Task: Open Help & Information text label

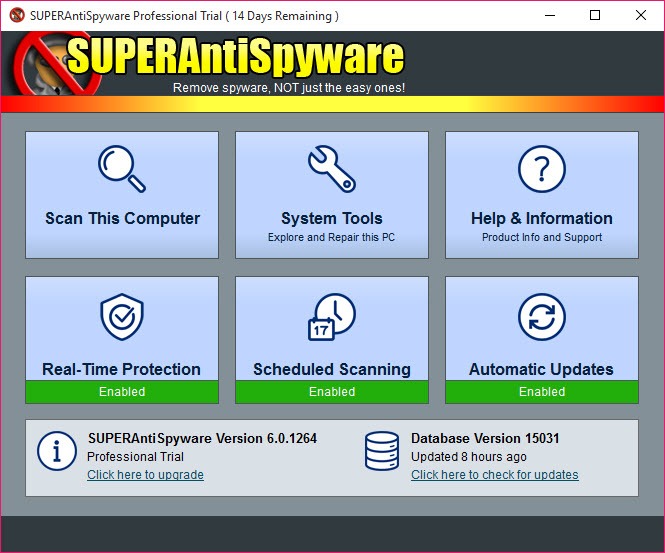Action: tap(541, 218)
